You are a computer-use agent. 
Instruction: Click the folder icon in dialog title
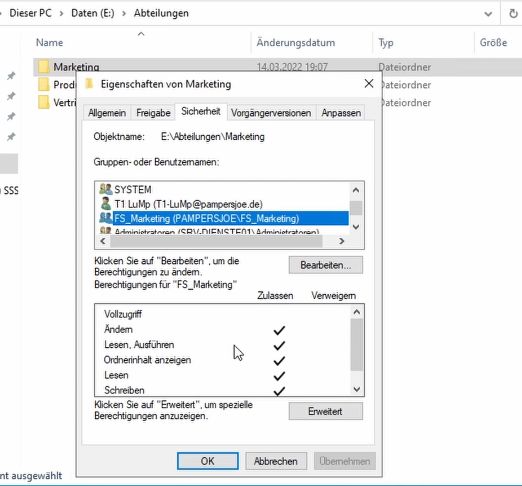click(89, 84)
